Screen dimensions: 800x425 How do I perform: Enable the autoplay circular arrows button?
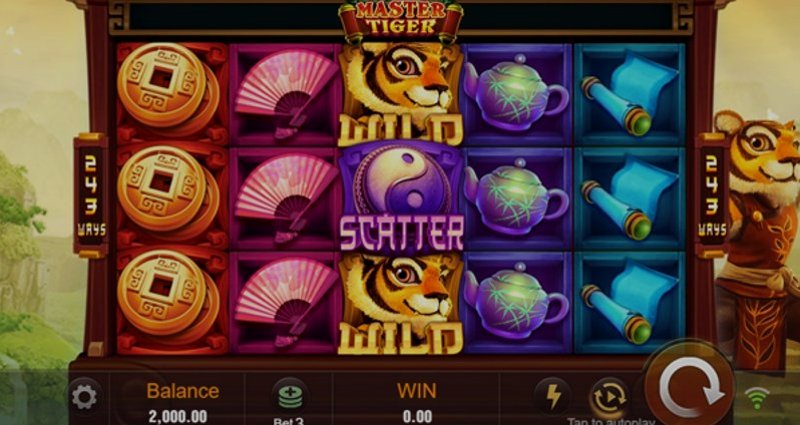(x=610, y=398)
